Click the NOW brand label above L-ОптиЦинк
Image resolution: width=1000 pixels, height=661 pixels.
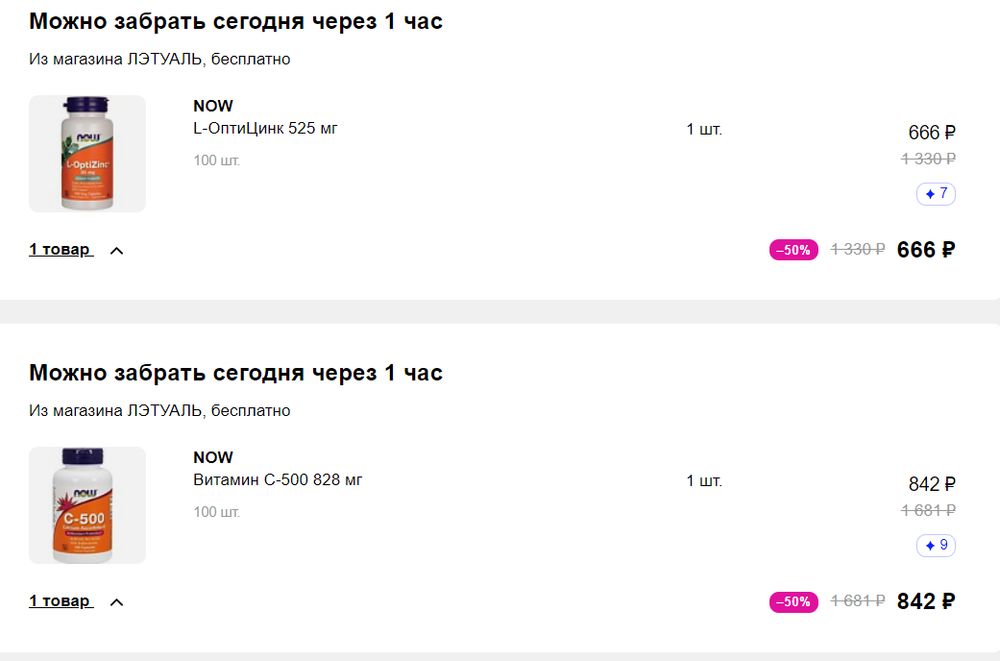213,106
